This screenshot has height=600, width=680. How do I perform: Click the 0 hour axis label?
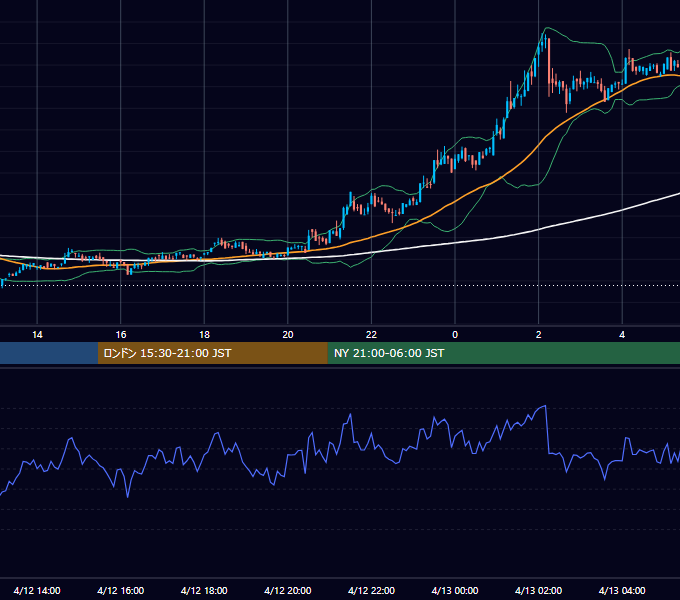[455, 335]
